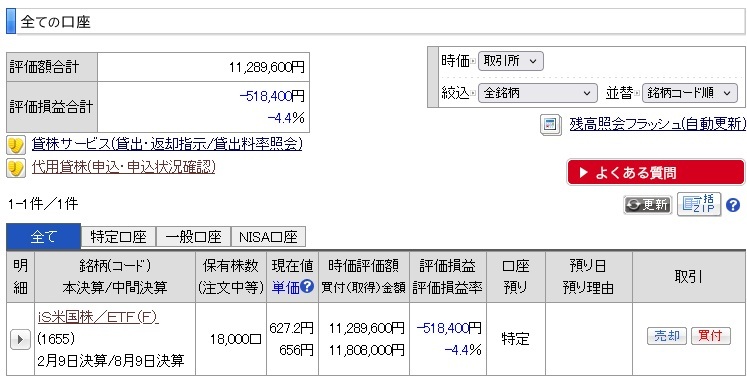This screenshot has height=378, width=747.
Task: Switch to the NISA口座 tab
Action: (x=268, y=237)
